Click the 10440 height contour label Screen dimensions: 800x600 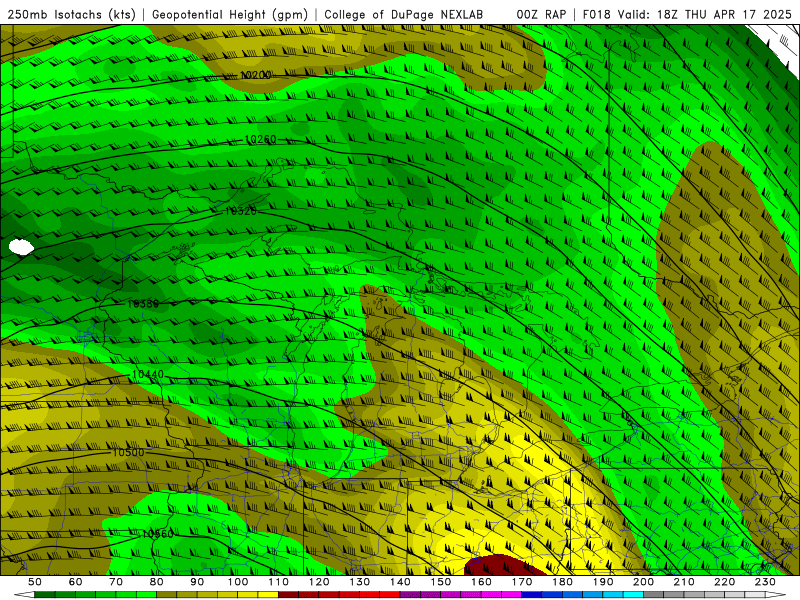148,374
